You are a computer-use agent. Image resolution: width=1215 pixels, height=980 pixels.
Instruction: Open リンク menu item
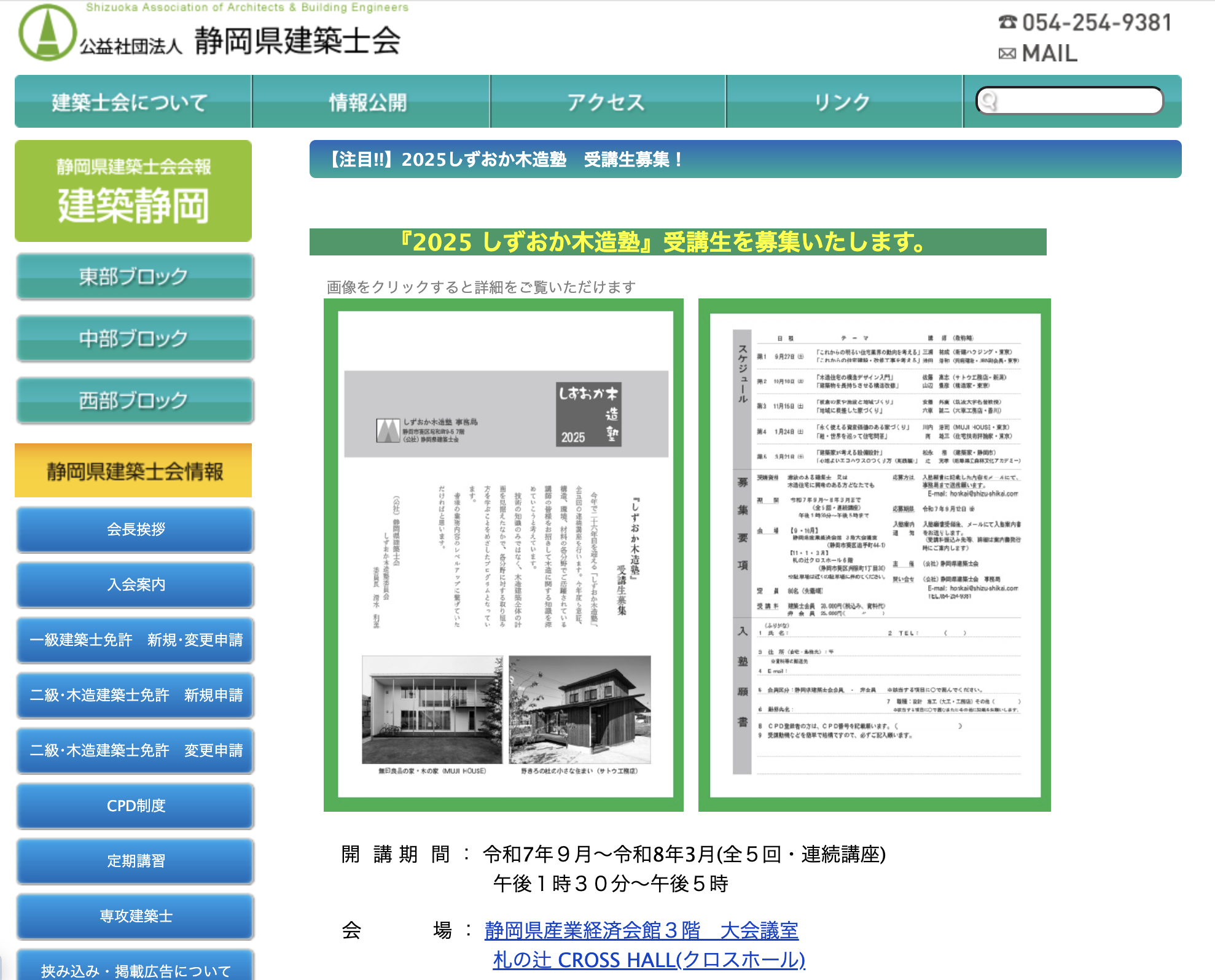(x=843, y=102)
